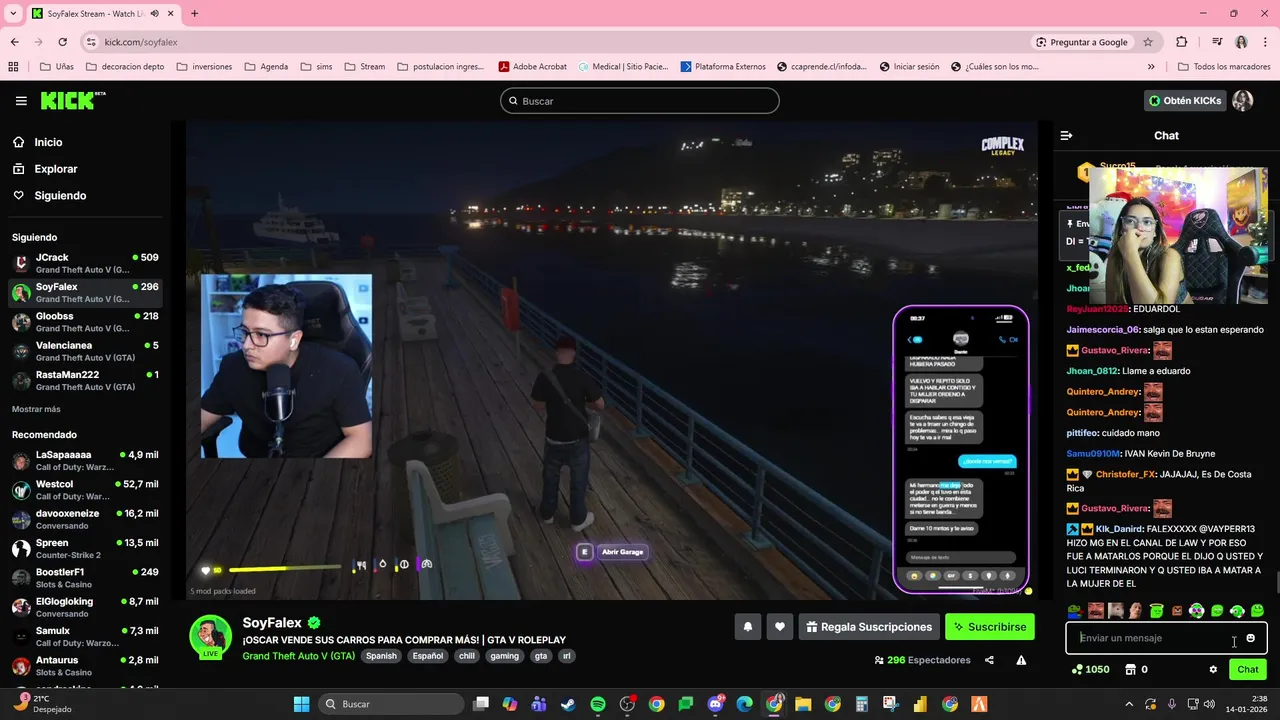Show hidden system tray icons
Screen dimensions: 1280x720
point(1129,704)
